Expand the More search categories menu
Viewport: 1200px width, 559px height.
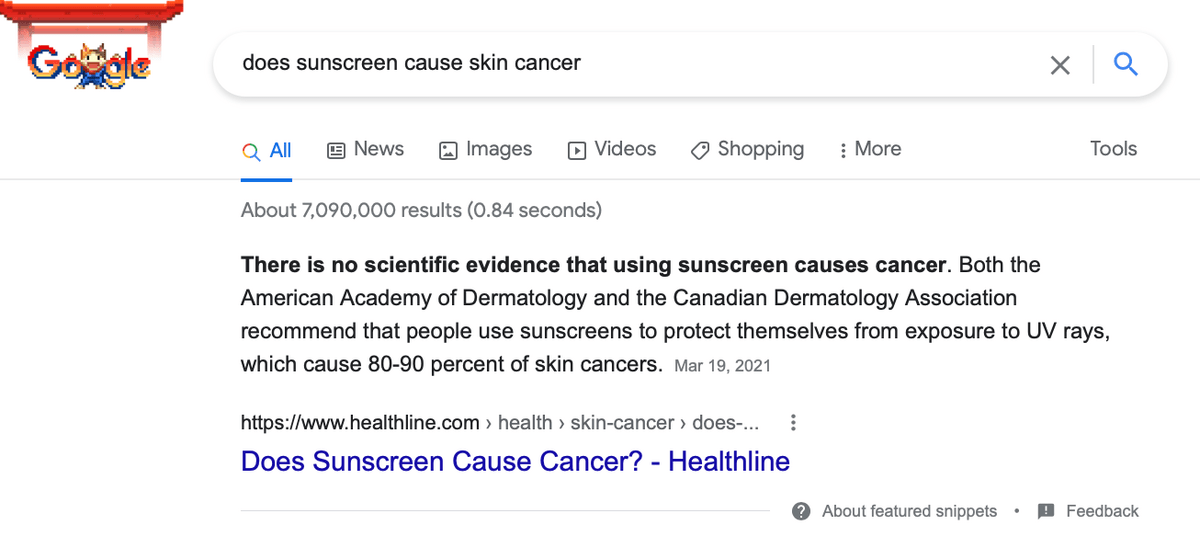[870, 149]
